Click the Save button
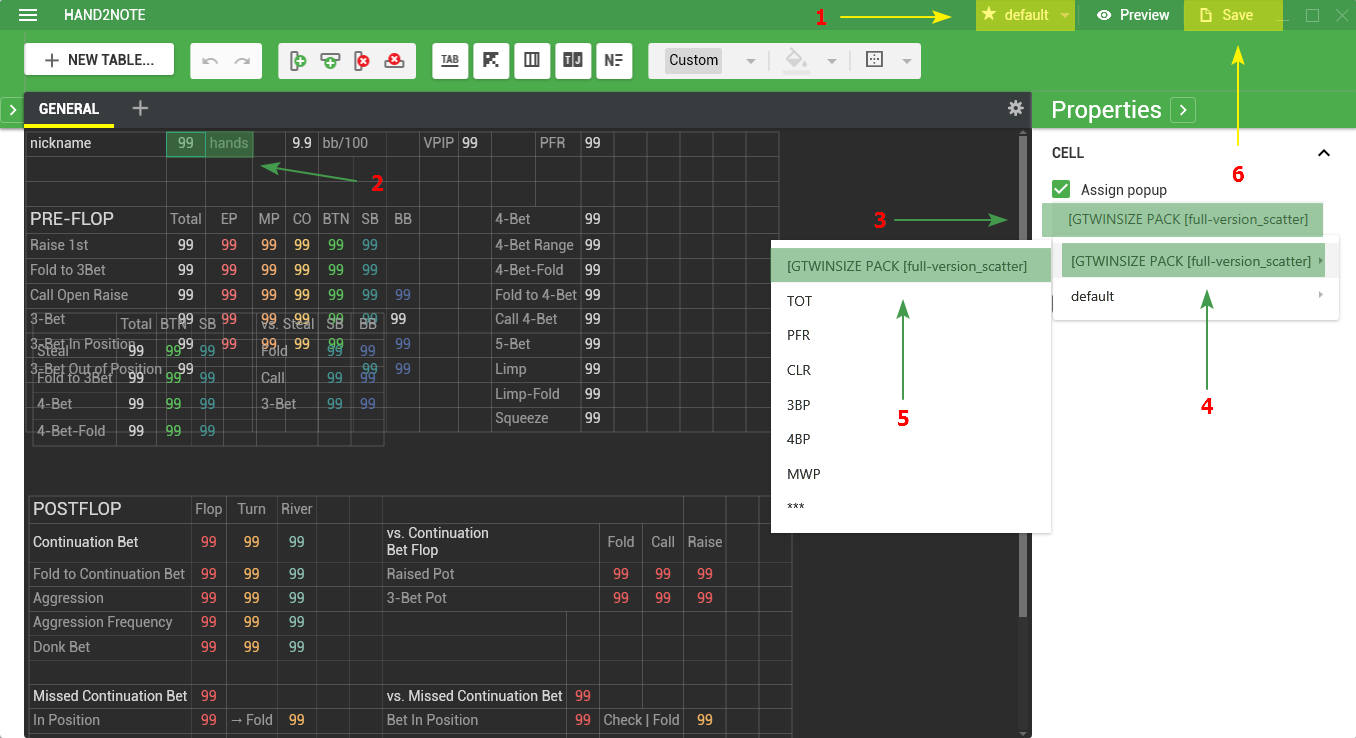Screen dimensions: 1356x738 1233,15
